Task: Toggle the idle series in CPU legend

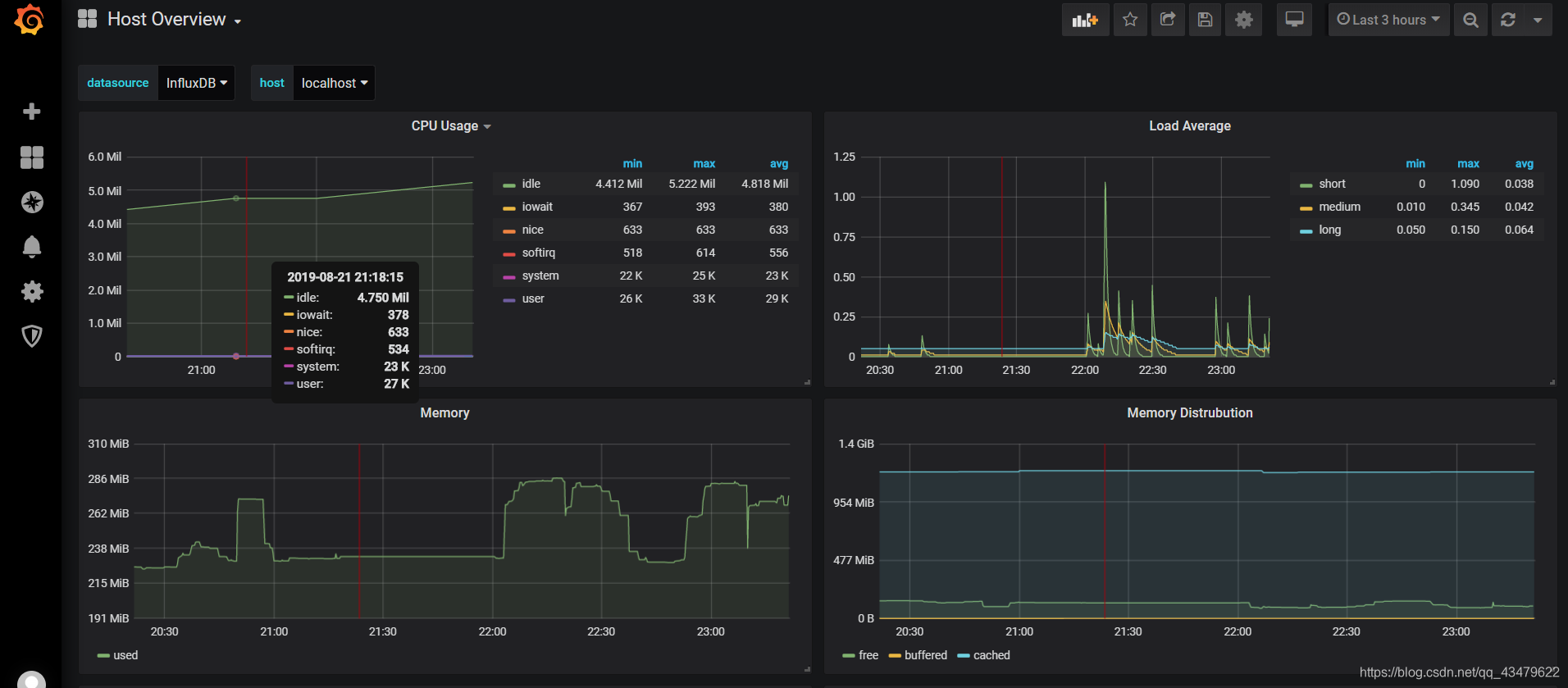Action: [x=531, y=184]
